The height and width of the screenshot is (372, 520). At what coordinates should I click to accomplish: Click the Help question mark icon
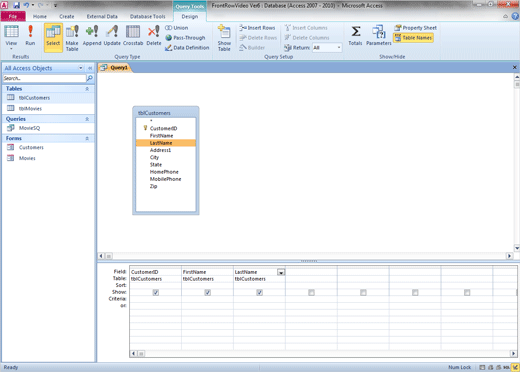click(x=515, y=16)
